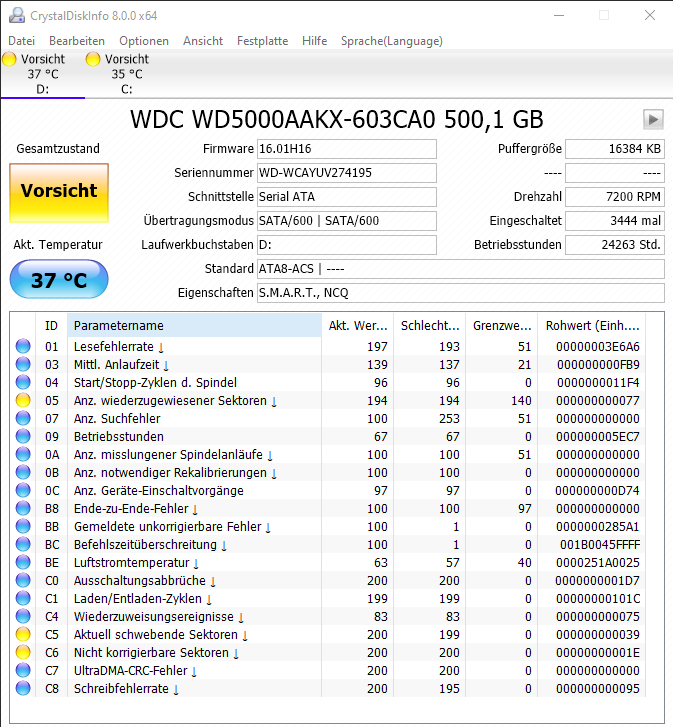
Task: Open the Ansicht menu
Action: [x=203, y=41]
